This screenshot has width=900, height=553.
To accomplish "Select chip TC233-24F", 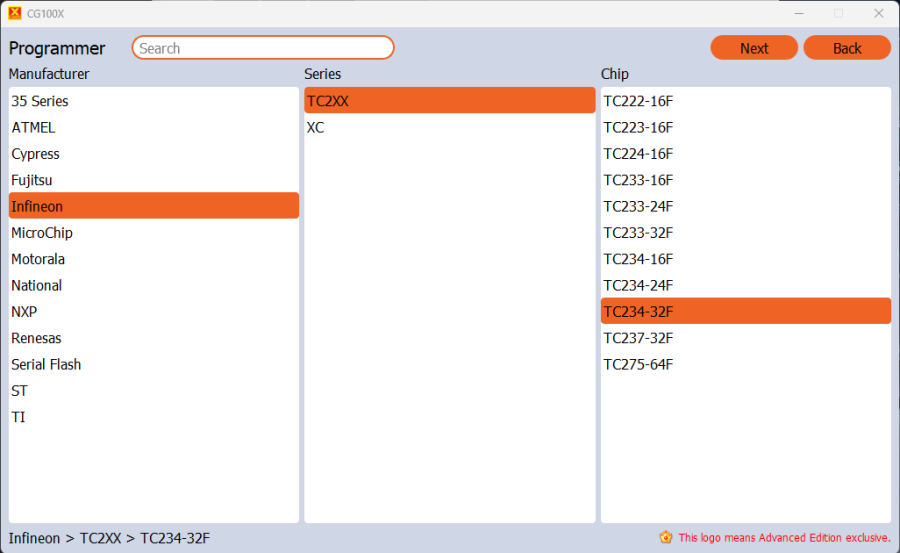I will (x=638, y=206).
